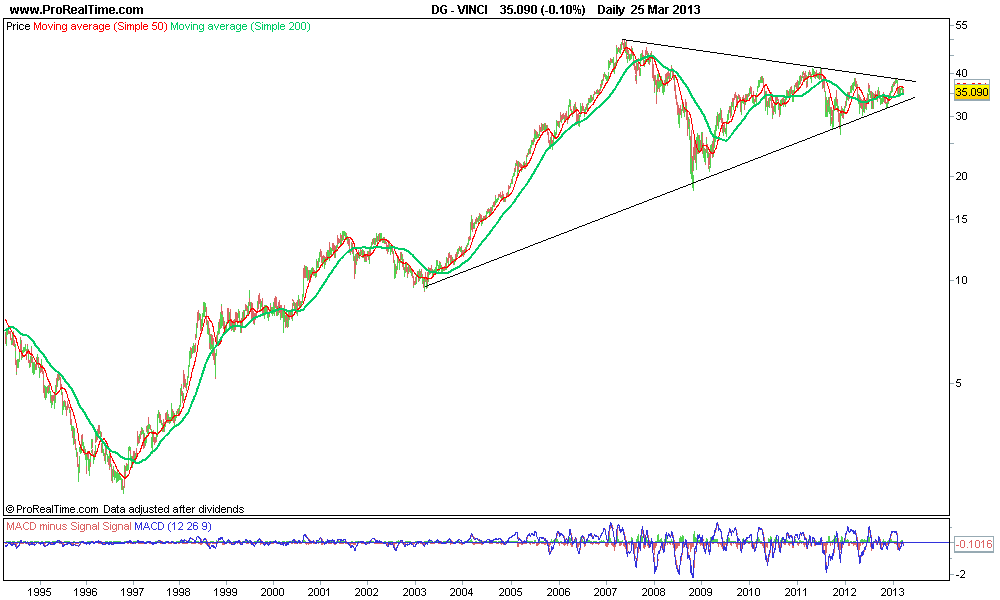Click the -0.1016 MACD value tag
1000x600 pixels.
tap(973, 543)
